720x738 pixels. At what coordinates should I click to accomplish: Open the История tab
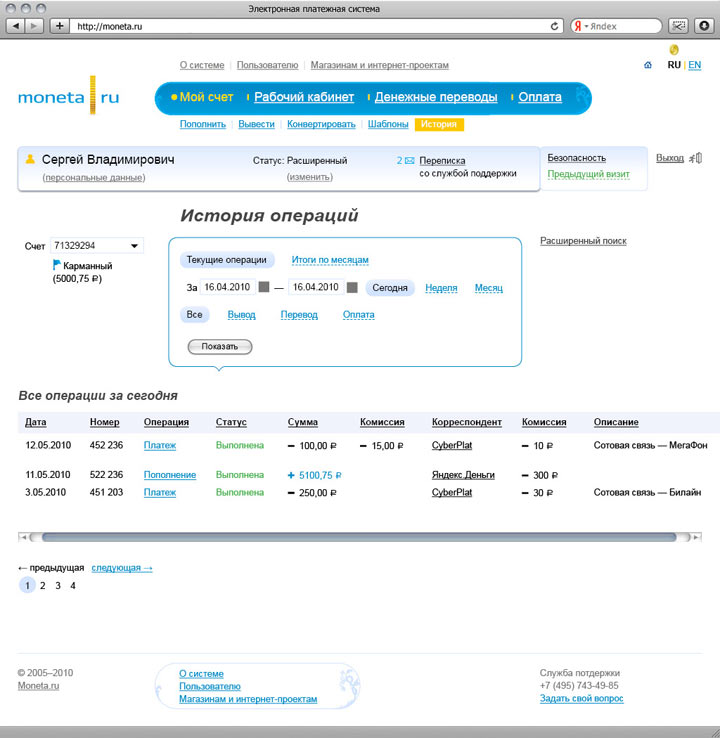tap(439, 125)
